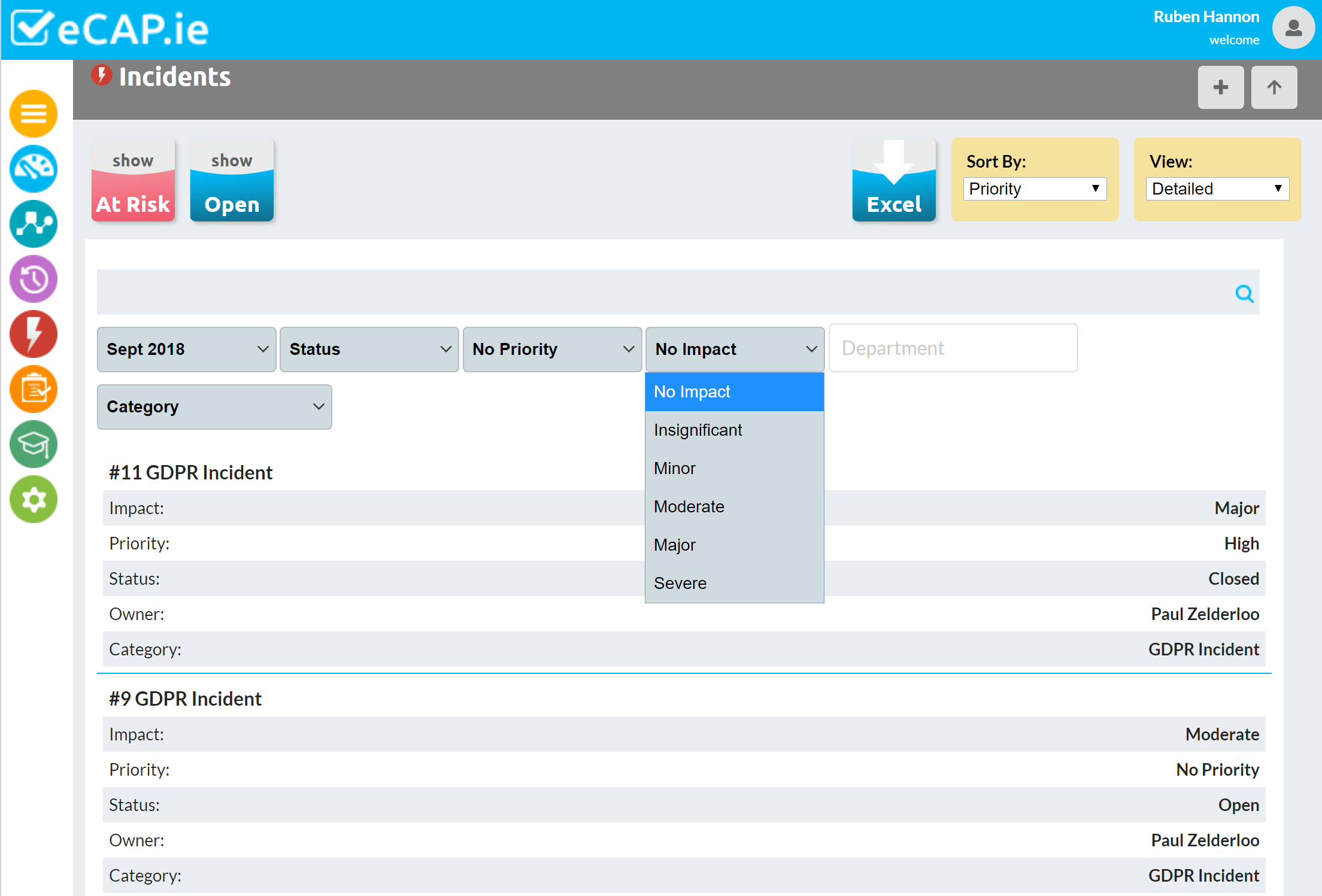Open the #11 GDPR Incident heading
The image size is (1322, 896).
pyautogui.click(x=190, y=473)
